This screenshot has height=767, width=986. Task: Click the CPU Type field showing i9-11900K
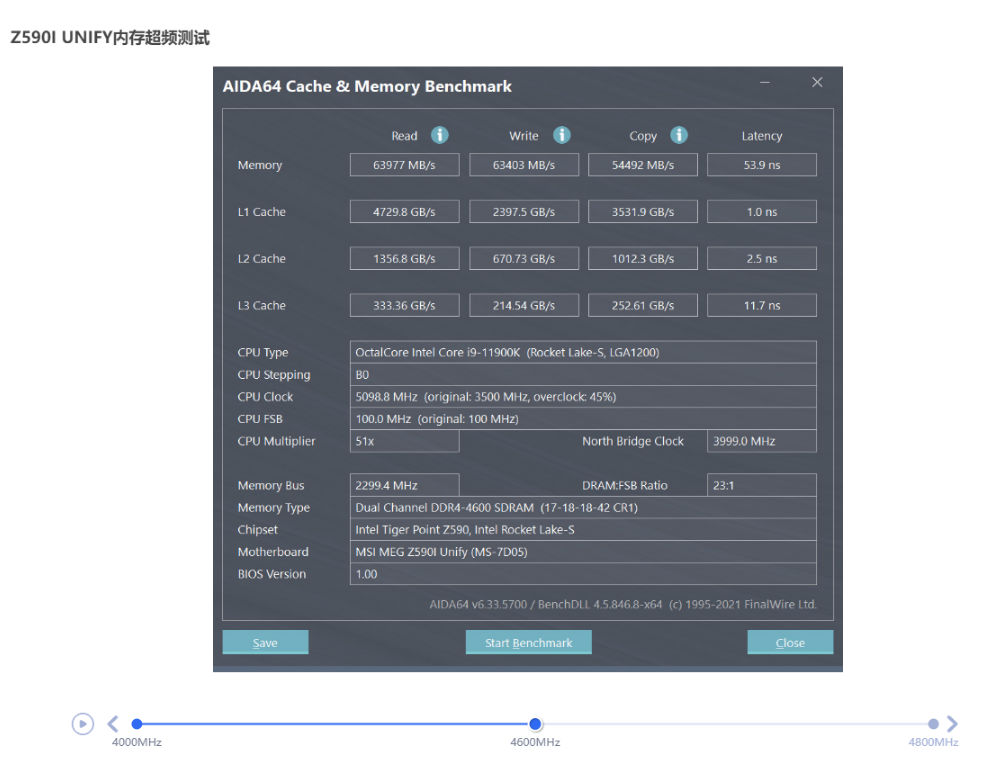pos(583,352)
